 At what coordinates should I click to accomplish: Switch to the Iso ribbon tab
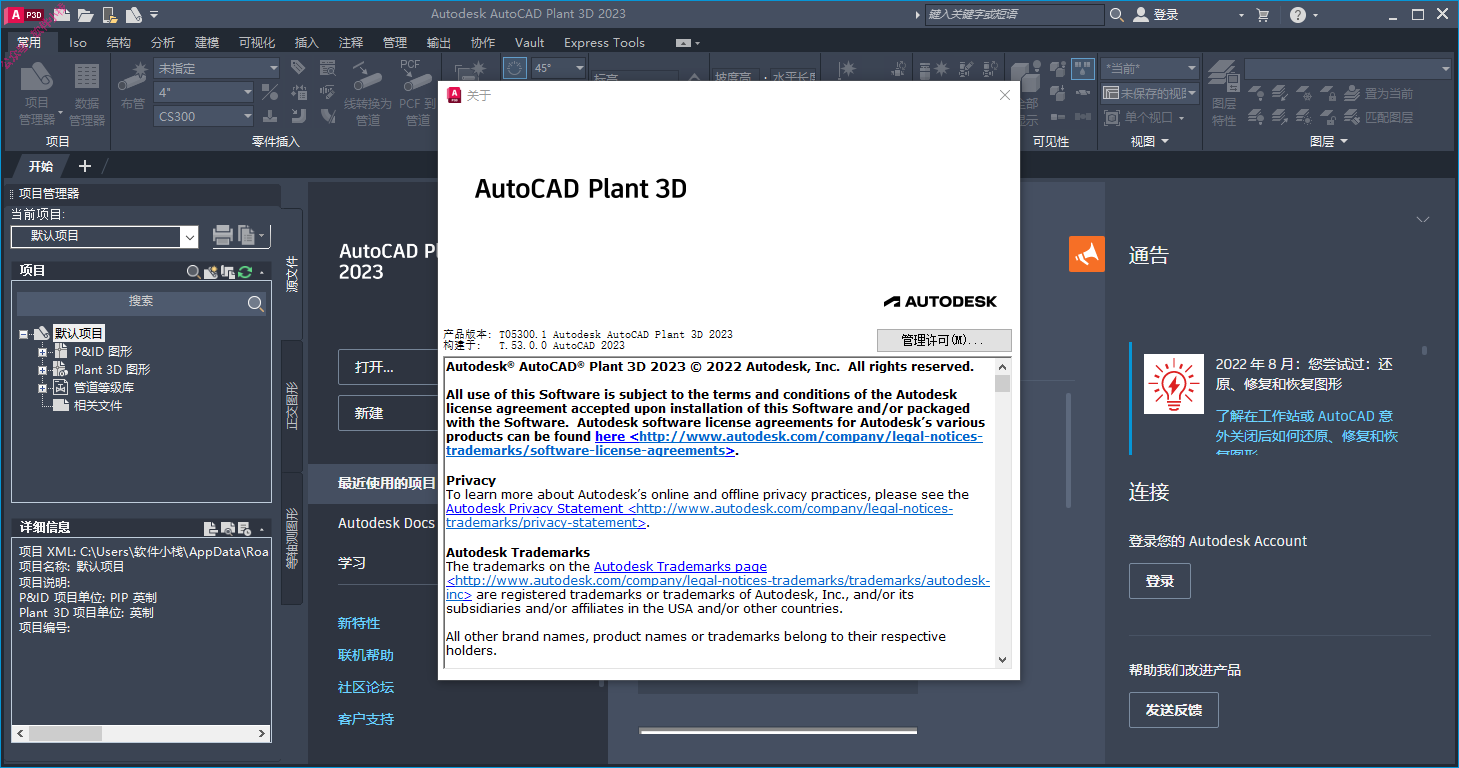78,42
